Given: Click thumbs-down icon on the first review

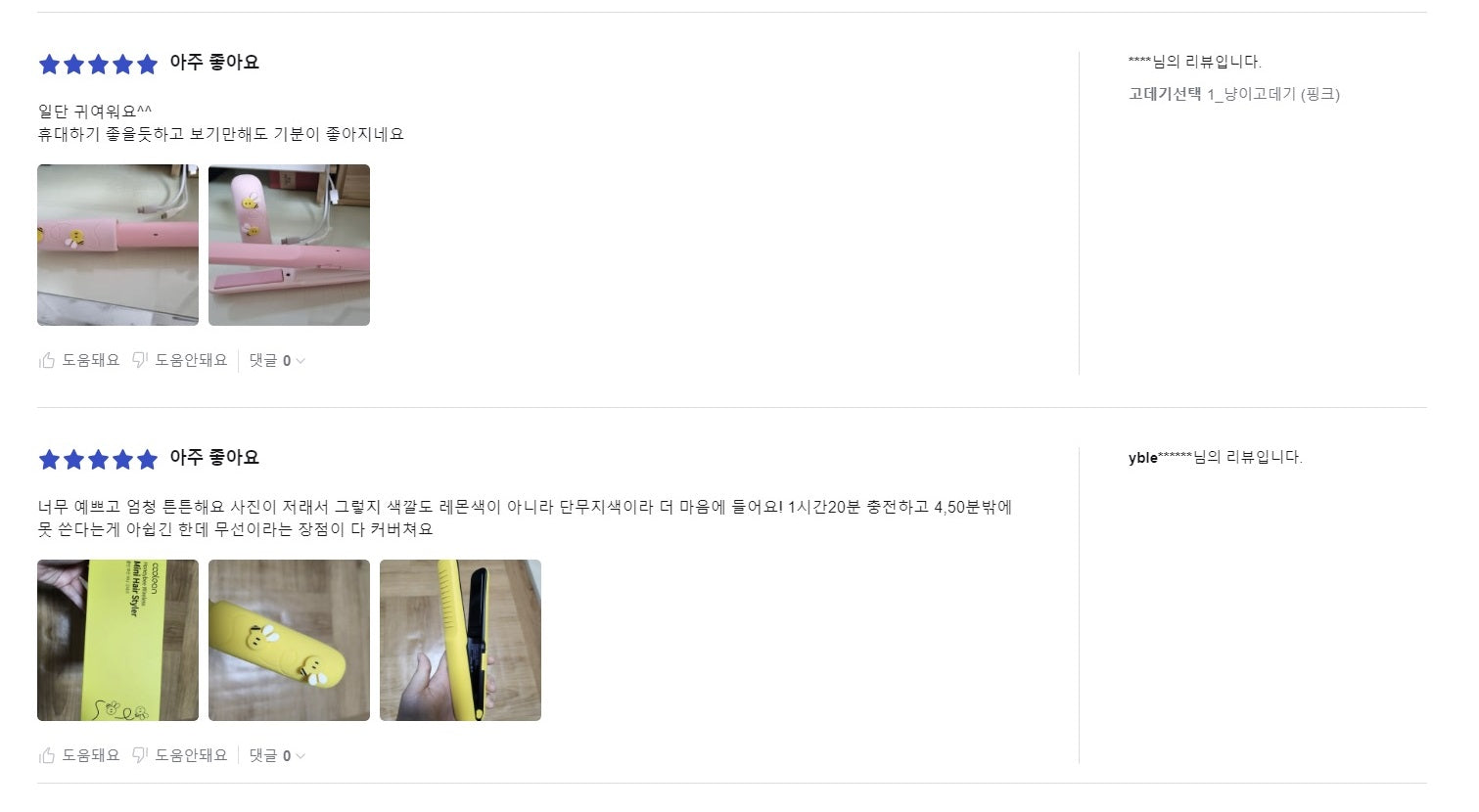Looking at the screenshot, I should (x=140, y=360).
